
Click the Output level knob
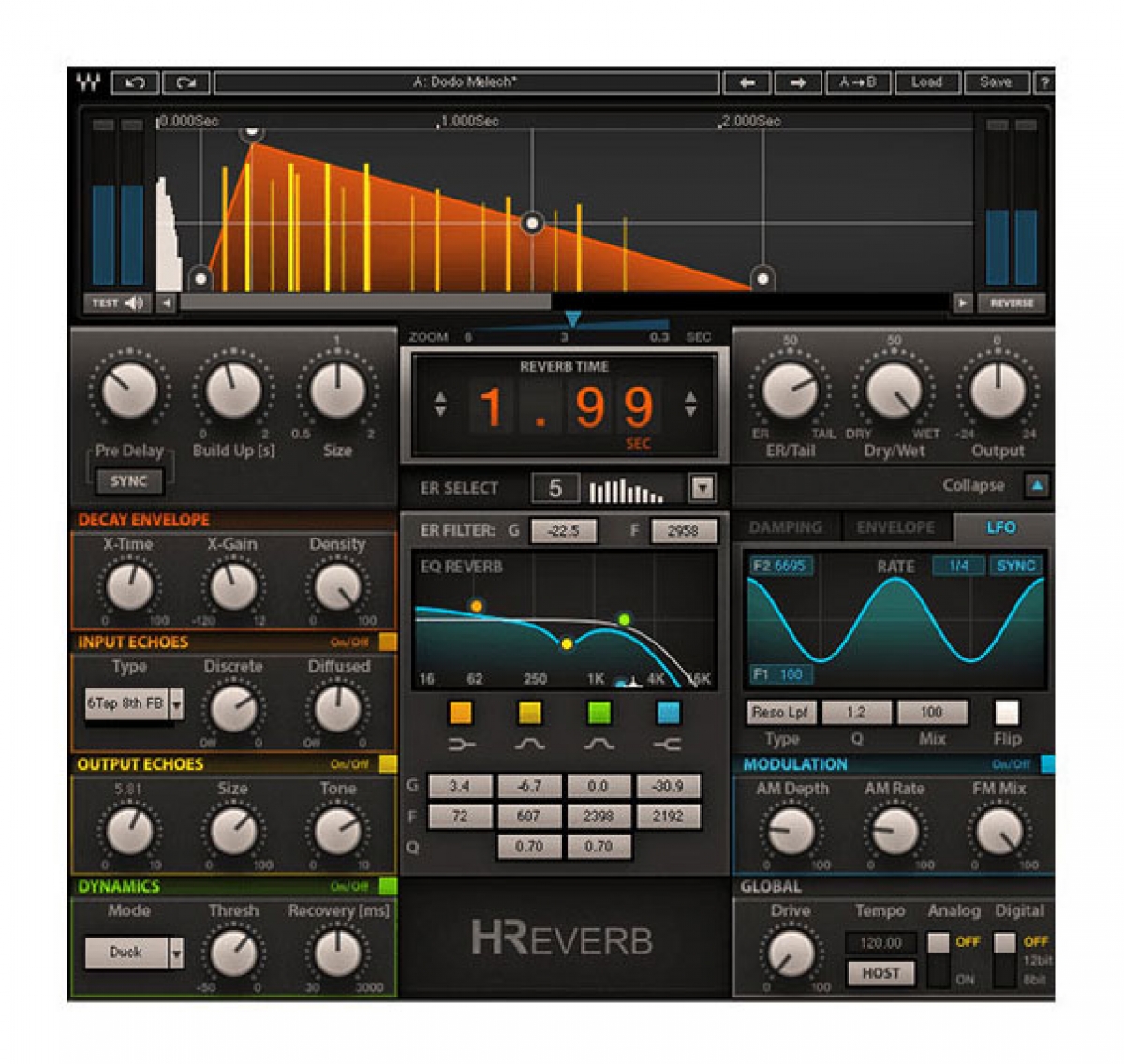pyautogui.click(x=998, y=390)
